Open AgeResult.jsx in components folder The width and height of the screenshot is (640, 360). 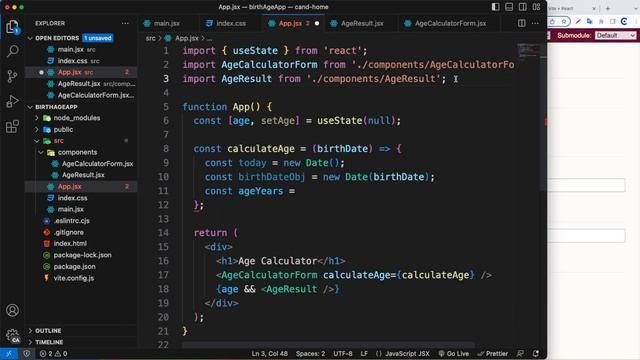point(83,175)
